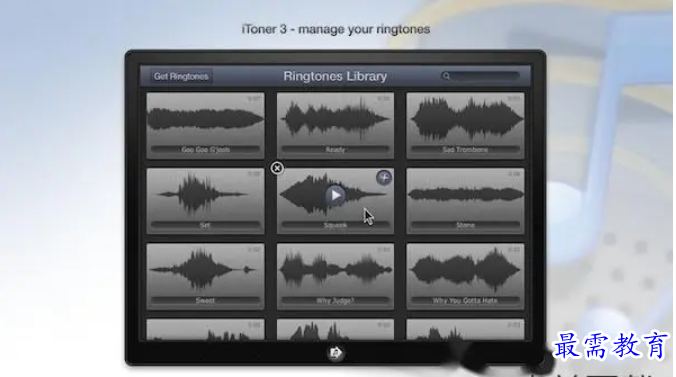Play the Squeek ringtone preview
Screen dimensions: 676x377
[x=335, y=196]
